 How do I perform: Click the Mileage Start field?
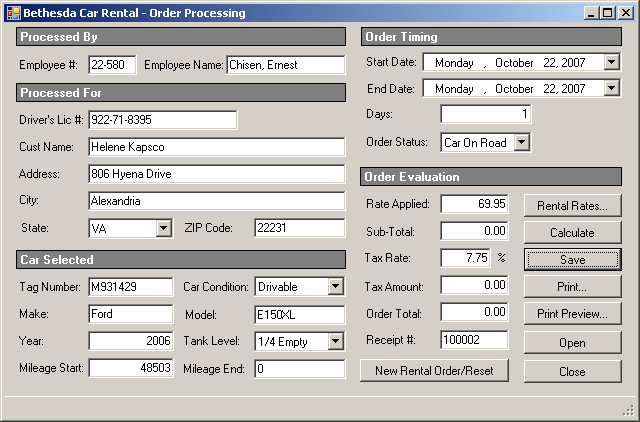(131, 368)
